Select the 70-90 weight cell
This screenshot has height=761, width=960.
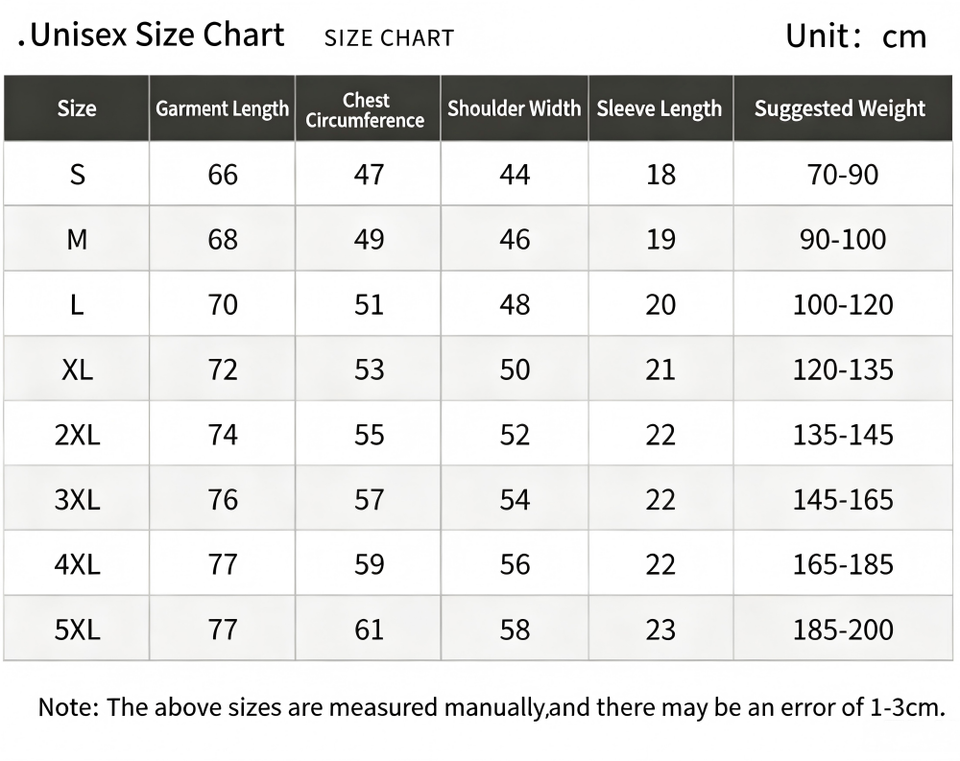point(843,174)
